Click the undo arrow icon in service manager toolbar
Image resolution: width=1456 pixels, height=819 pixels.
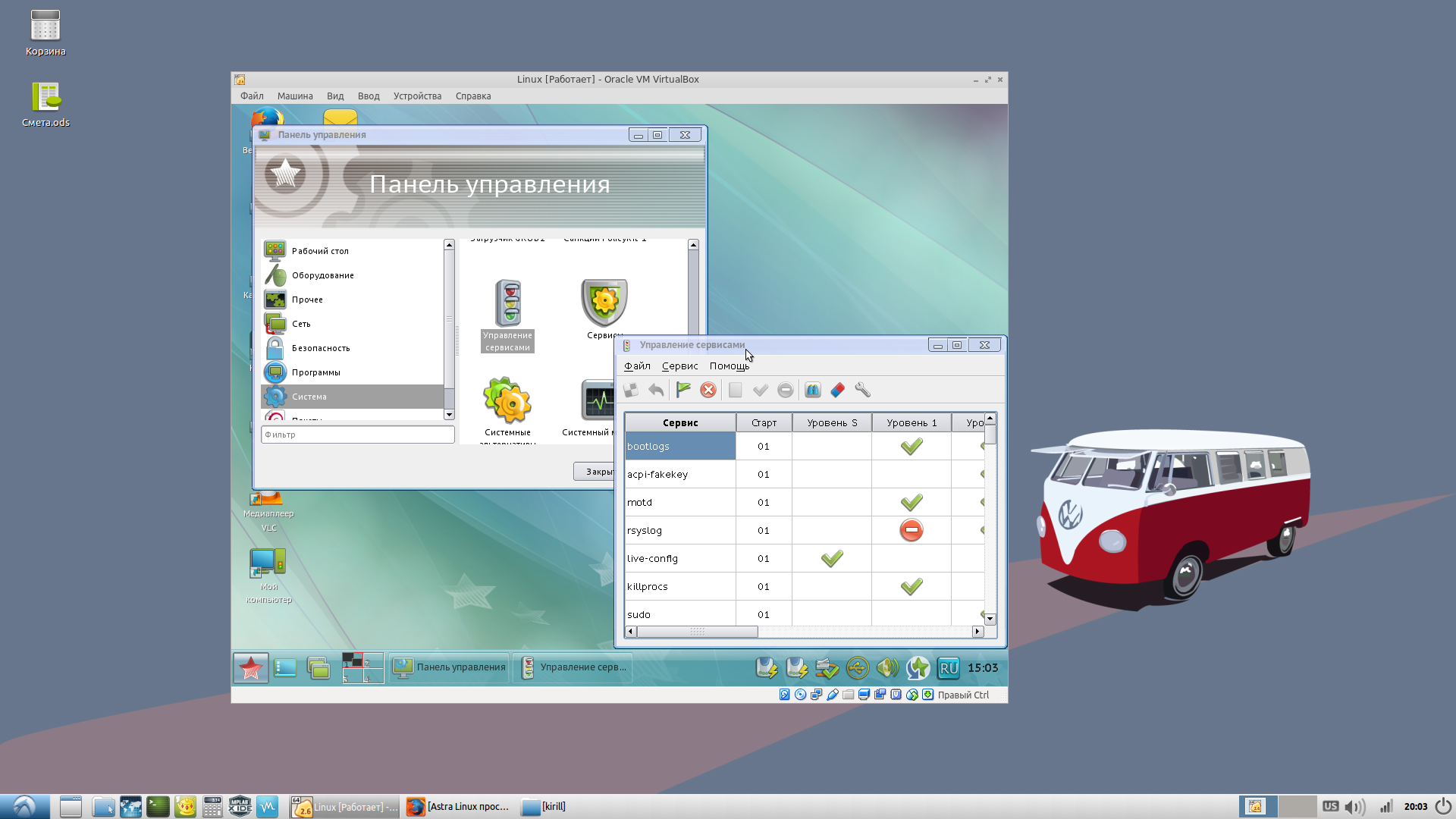(656, 390)
